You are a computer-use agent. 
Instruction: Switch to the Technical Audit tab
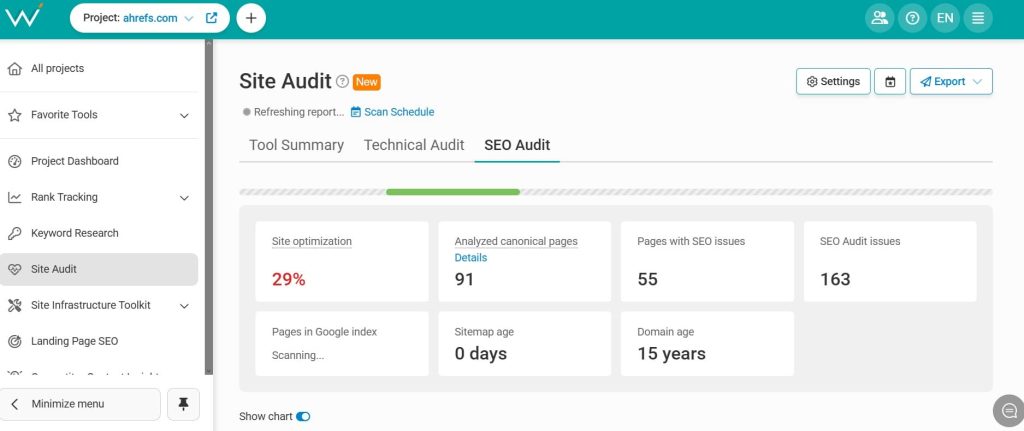click(x=414, y=145)
